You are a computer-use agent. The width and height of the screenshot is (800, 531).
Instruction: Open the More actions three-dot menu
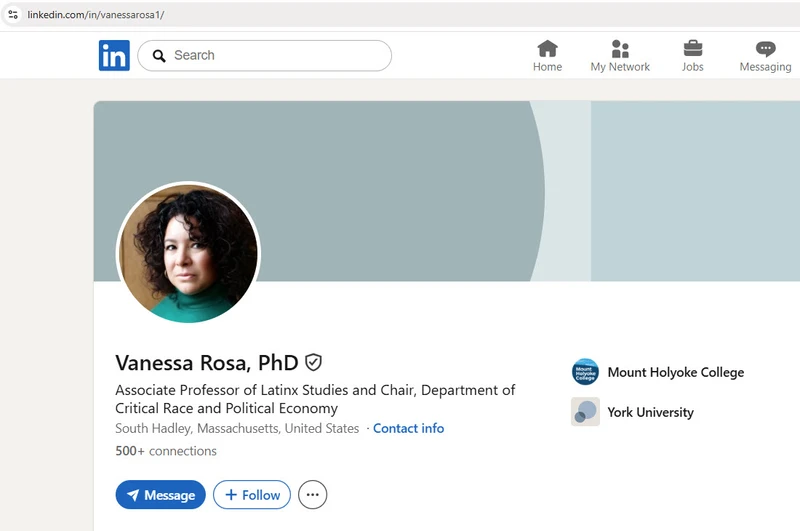[313, 495]
